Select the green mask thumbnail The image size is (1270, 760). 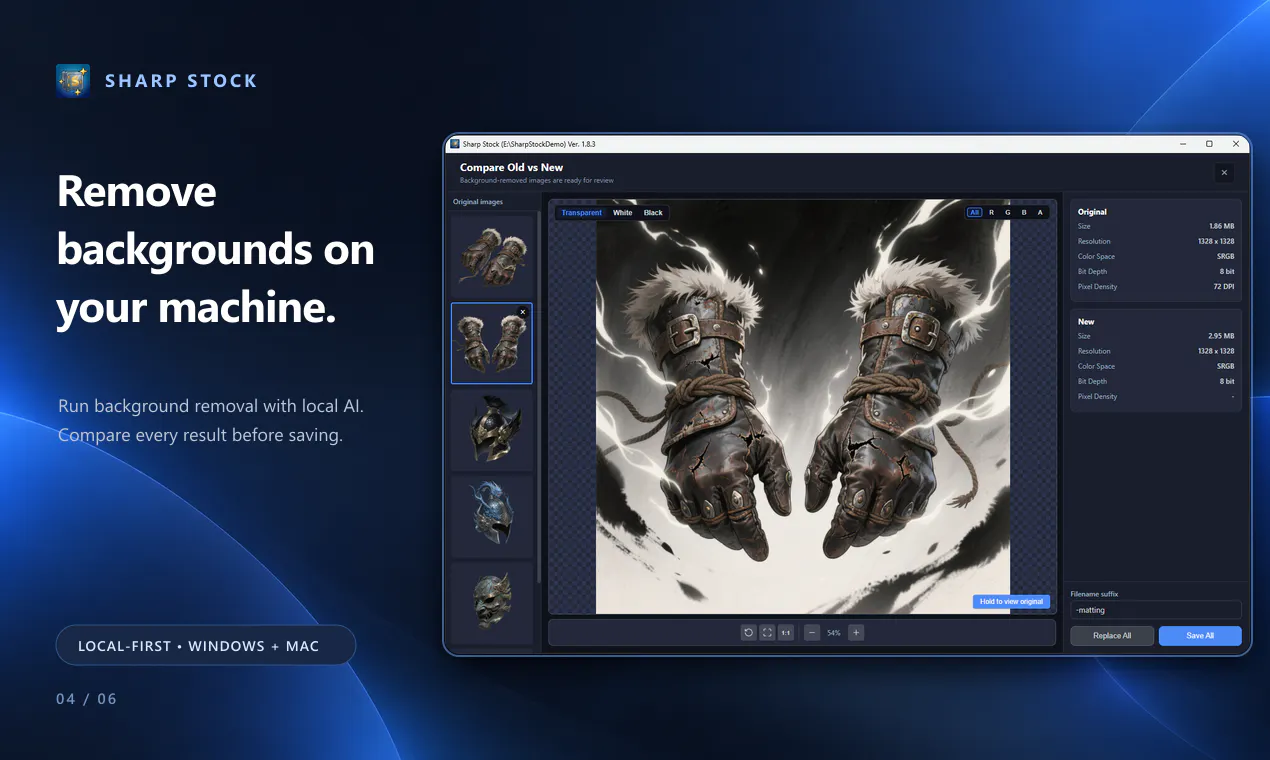[492, 602]
